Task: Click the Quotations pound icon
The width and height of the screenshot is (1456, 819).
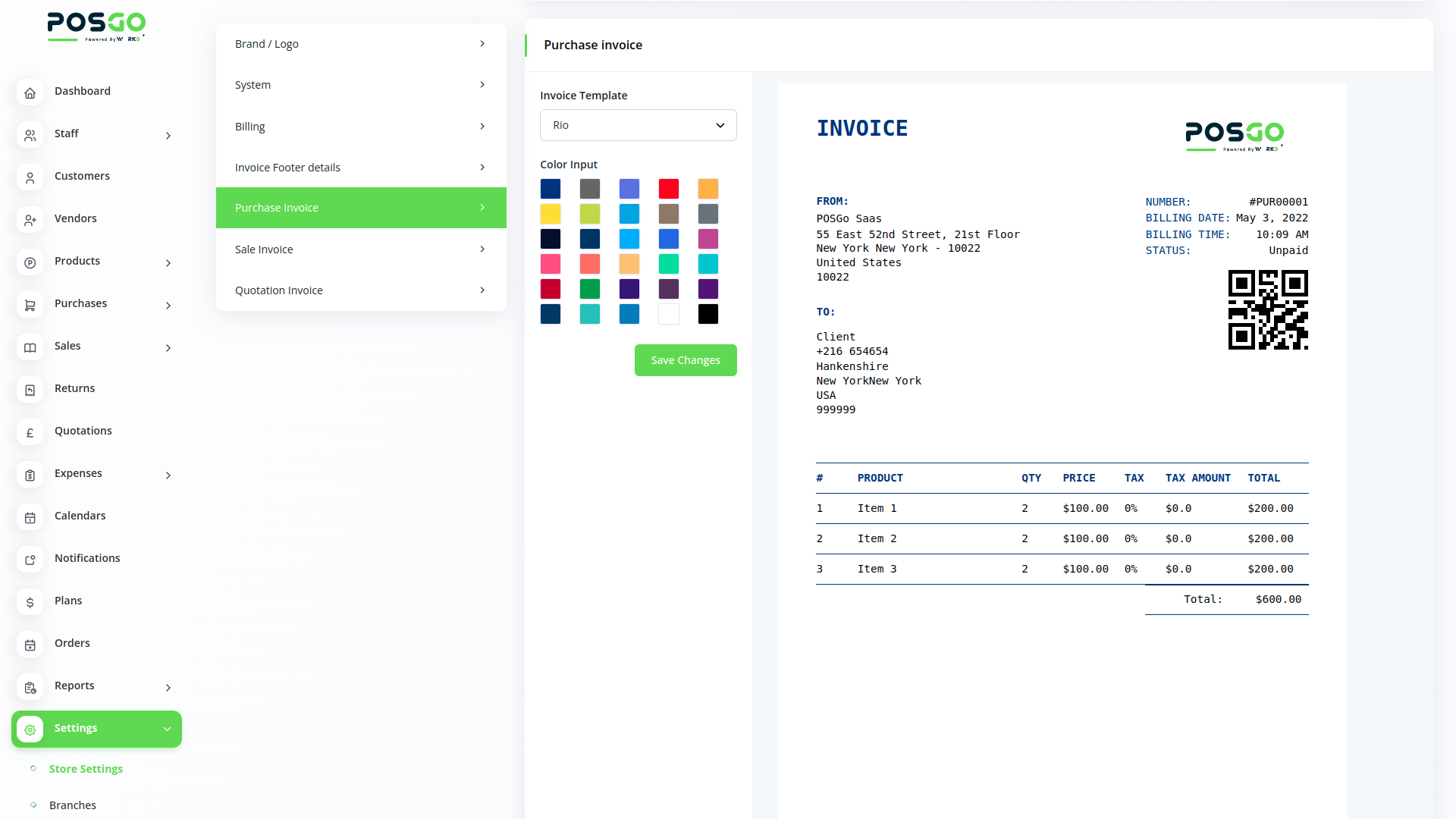Action: click(30, 432)
